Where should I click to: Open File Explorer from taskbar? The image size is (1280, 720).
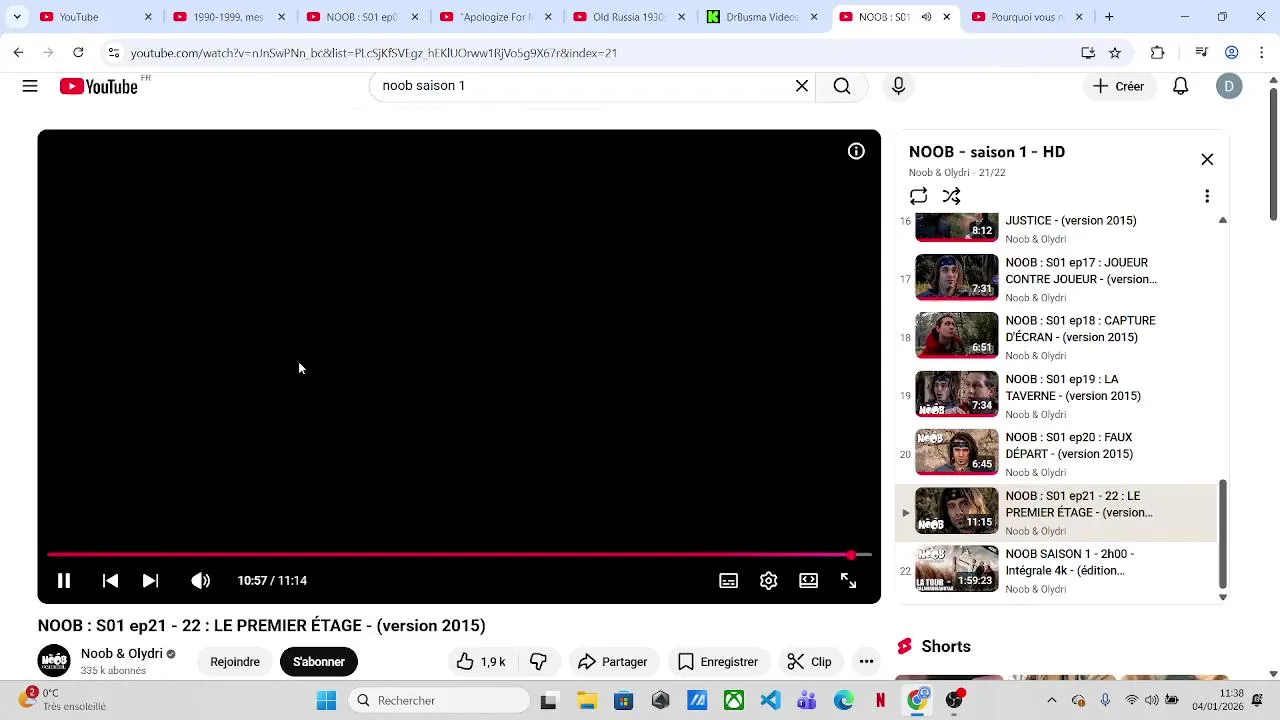click(587, 701)
